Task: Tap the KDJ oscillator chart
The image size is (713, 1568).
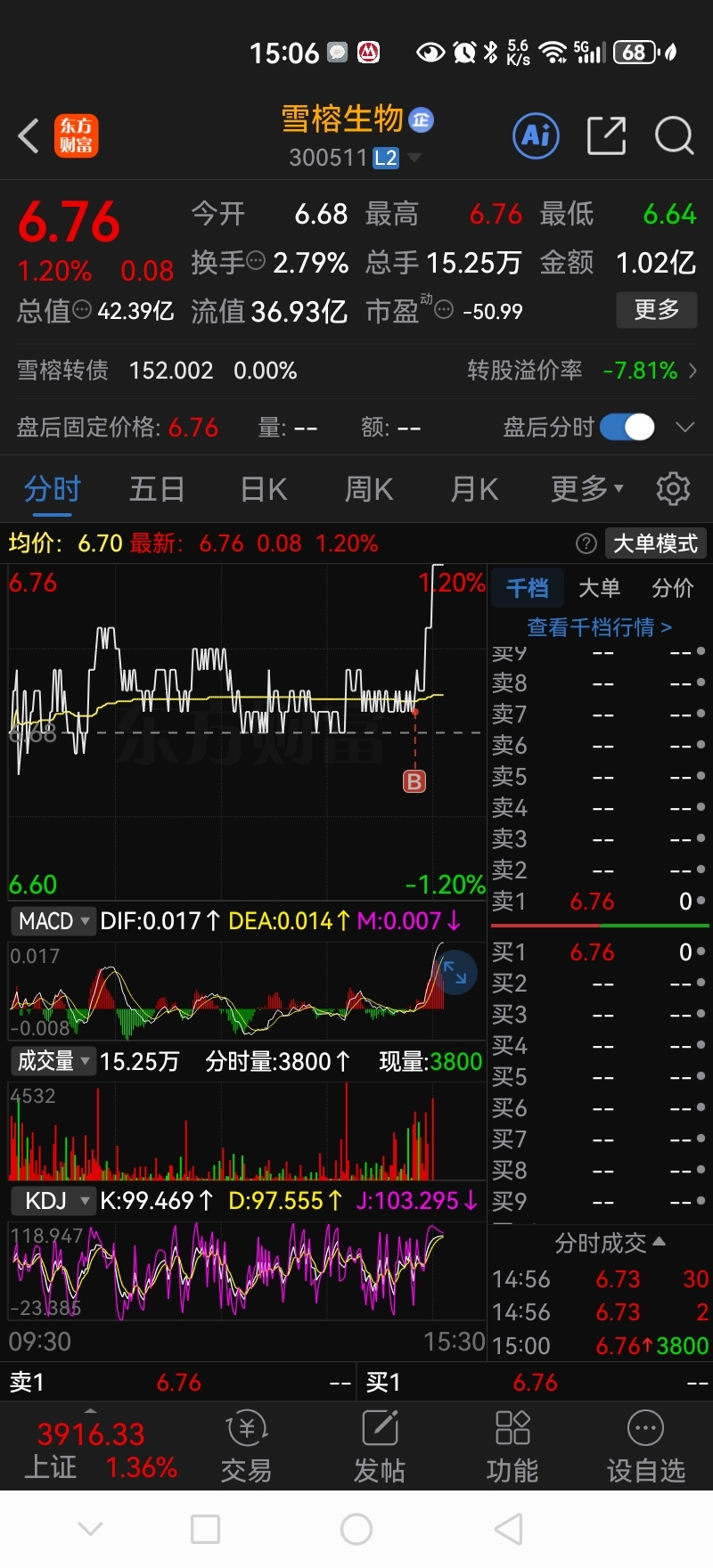Action: 247,1271
